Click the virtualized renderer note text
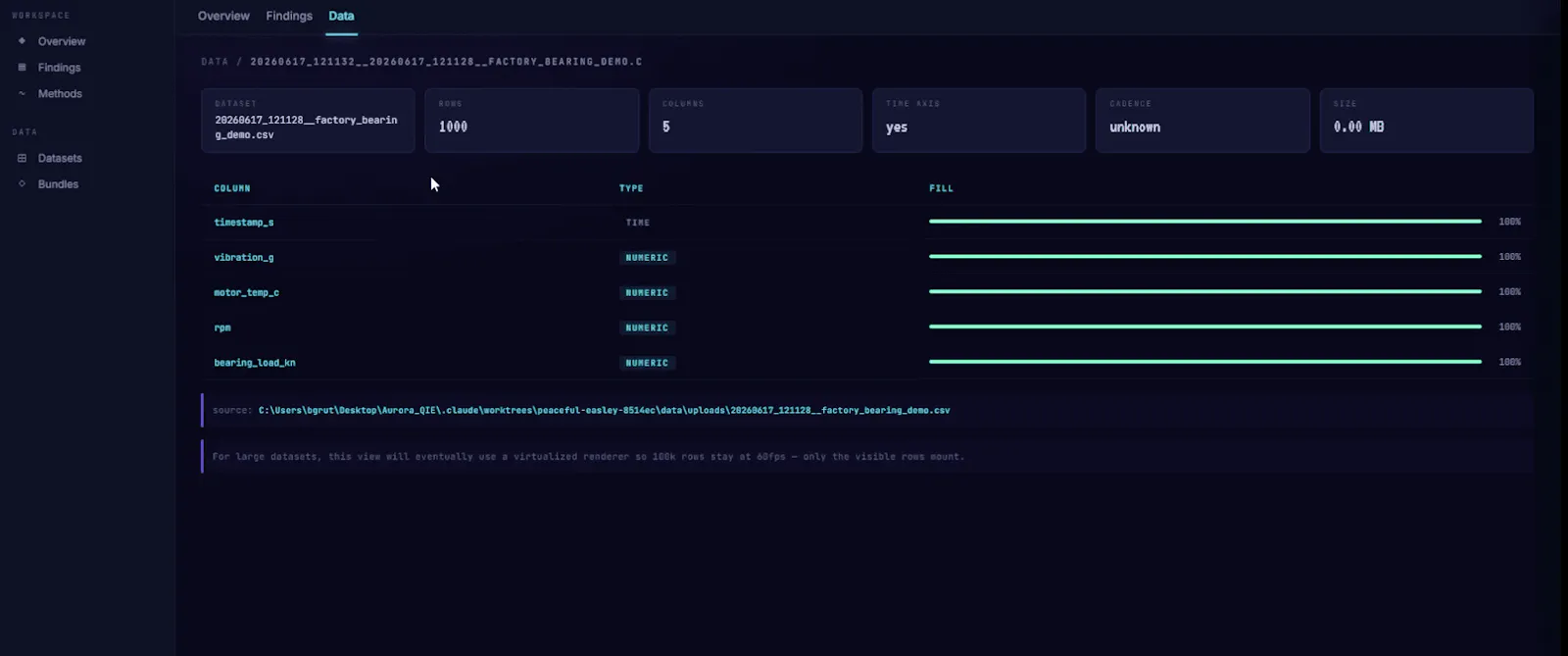This screenshot has width=1568, height=656. tap(588, 457)
